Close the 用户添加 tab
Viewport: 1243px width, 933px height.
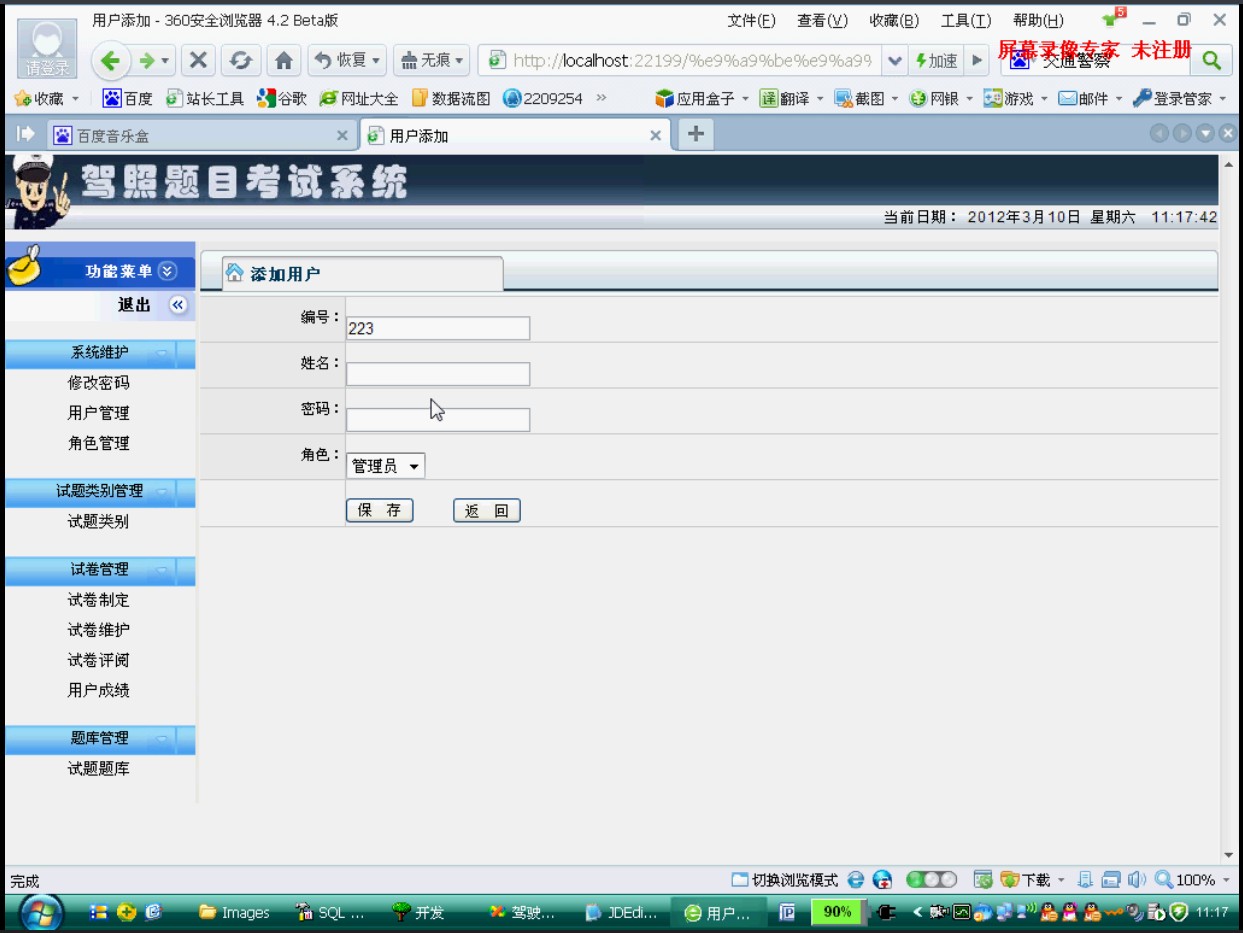(656, 135)
